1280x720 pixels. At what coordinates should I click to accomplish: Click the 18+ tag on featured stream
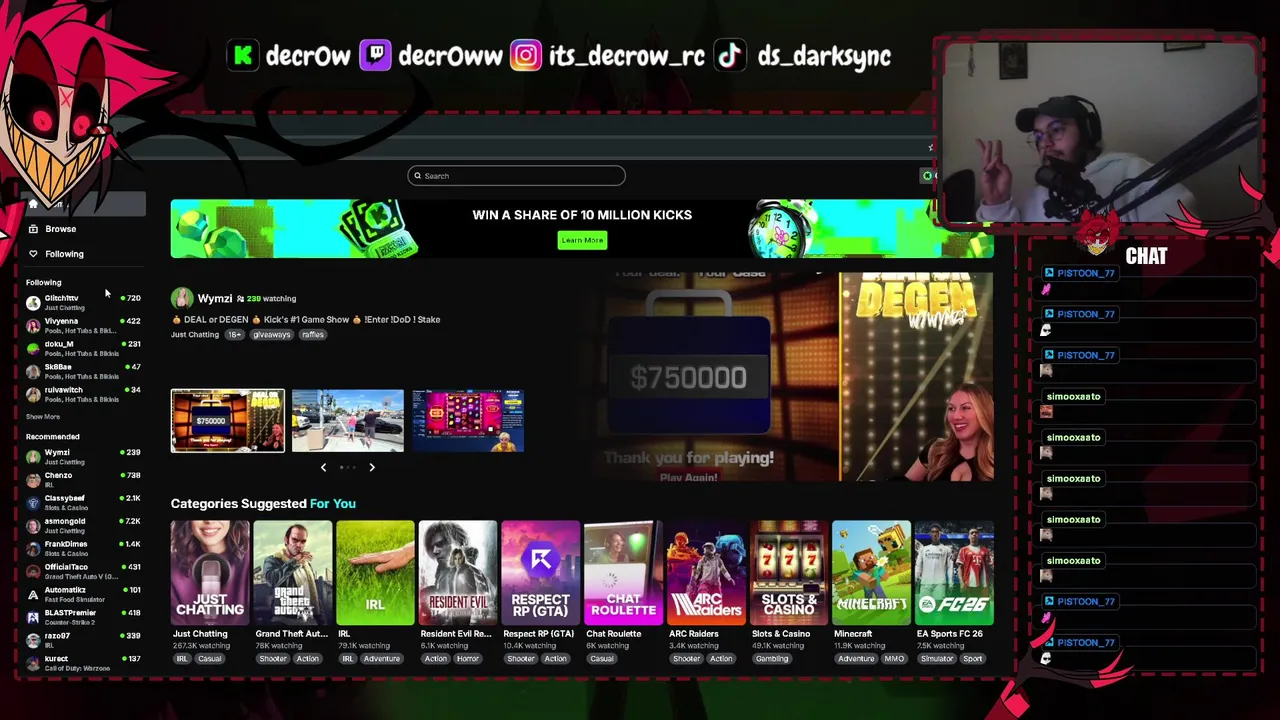pyautogui.click(x=234, y=335)
